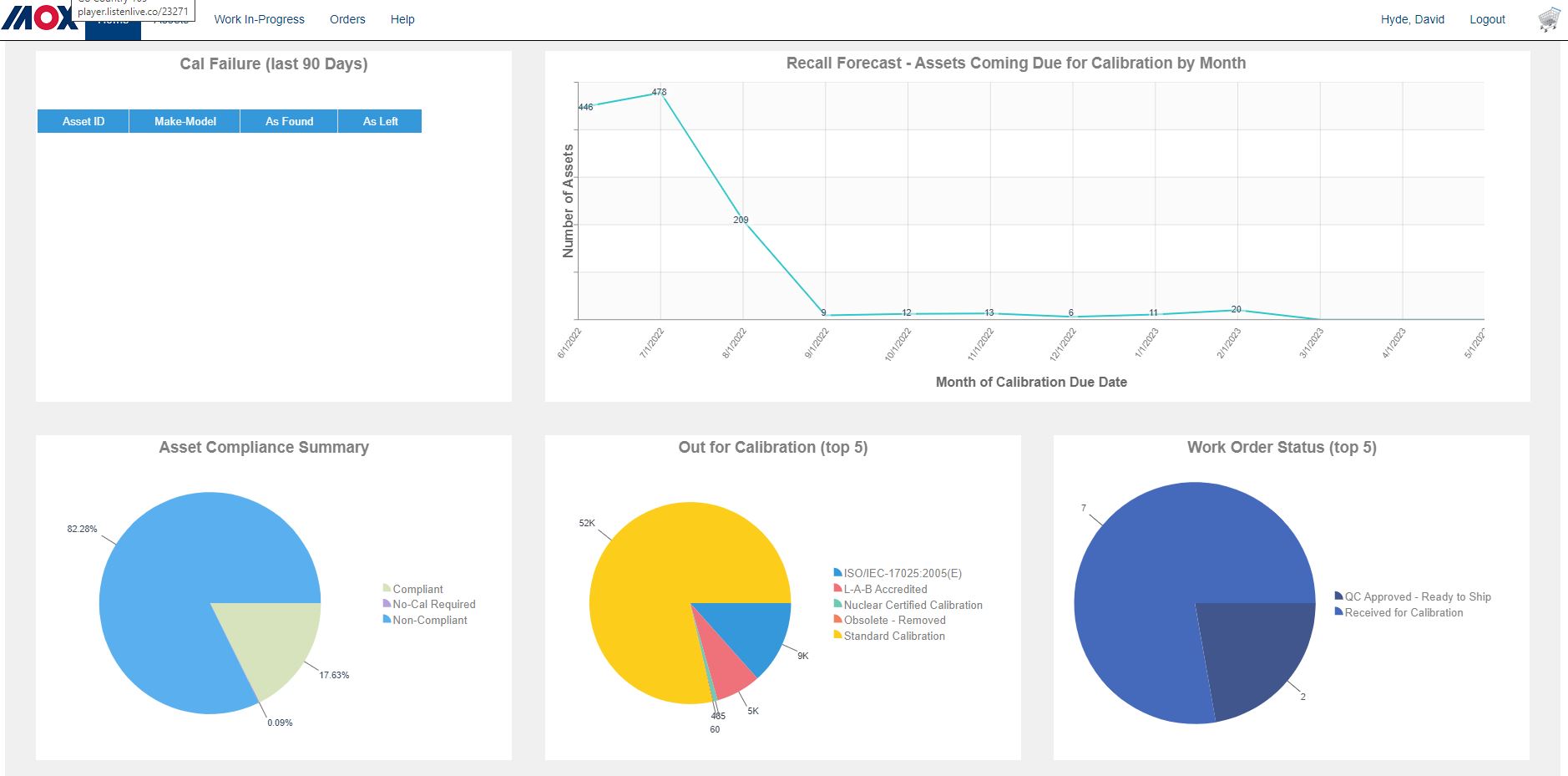Click the ISO/IEC-17025:2005(E) legend marker

[837, 572]
